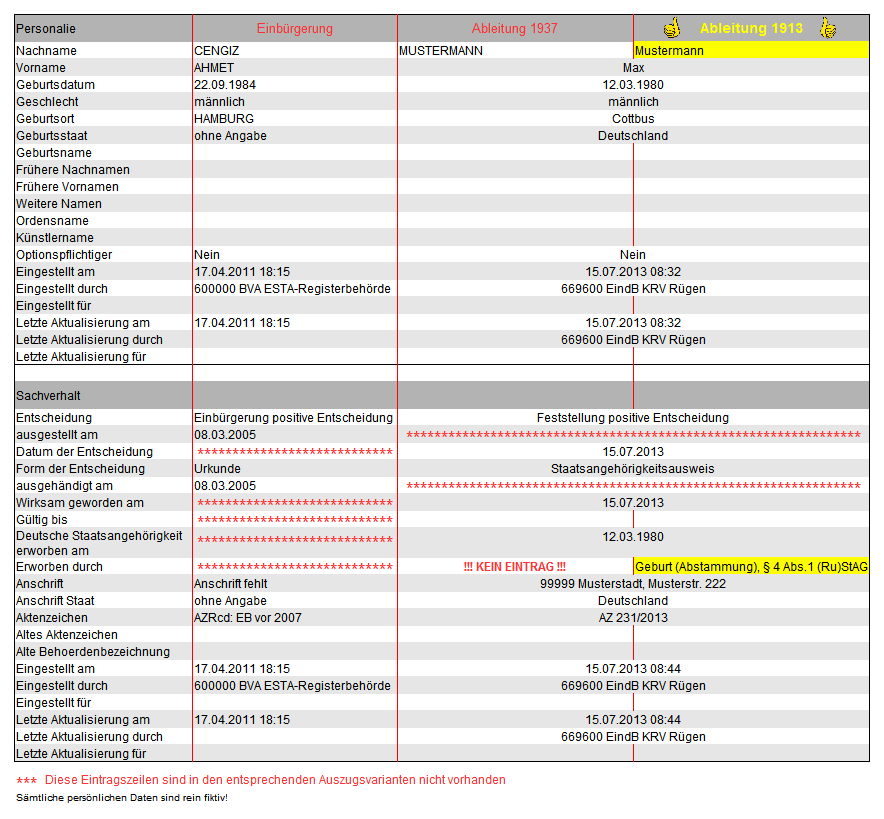Viewport: 884px width, 819px height.
Task: Select Einbürgerung positive Entscheidung cell
Action: tap(293, 418)
